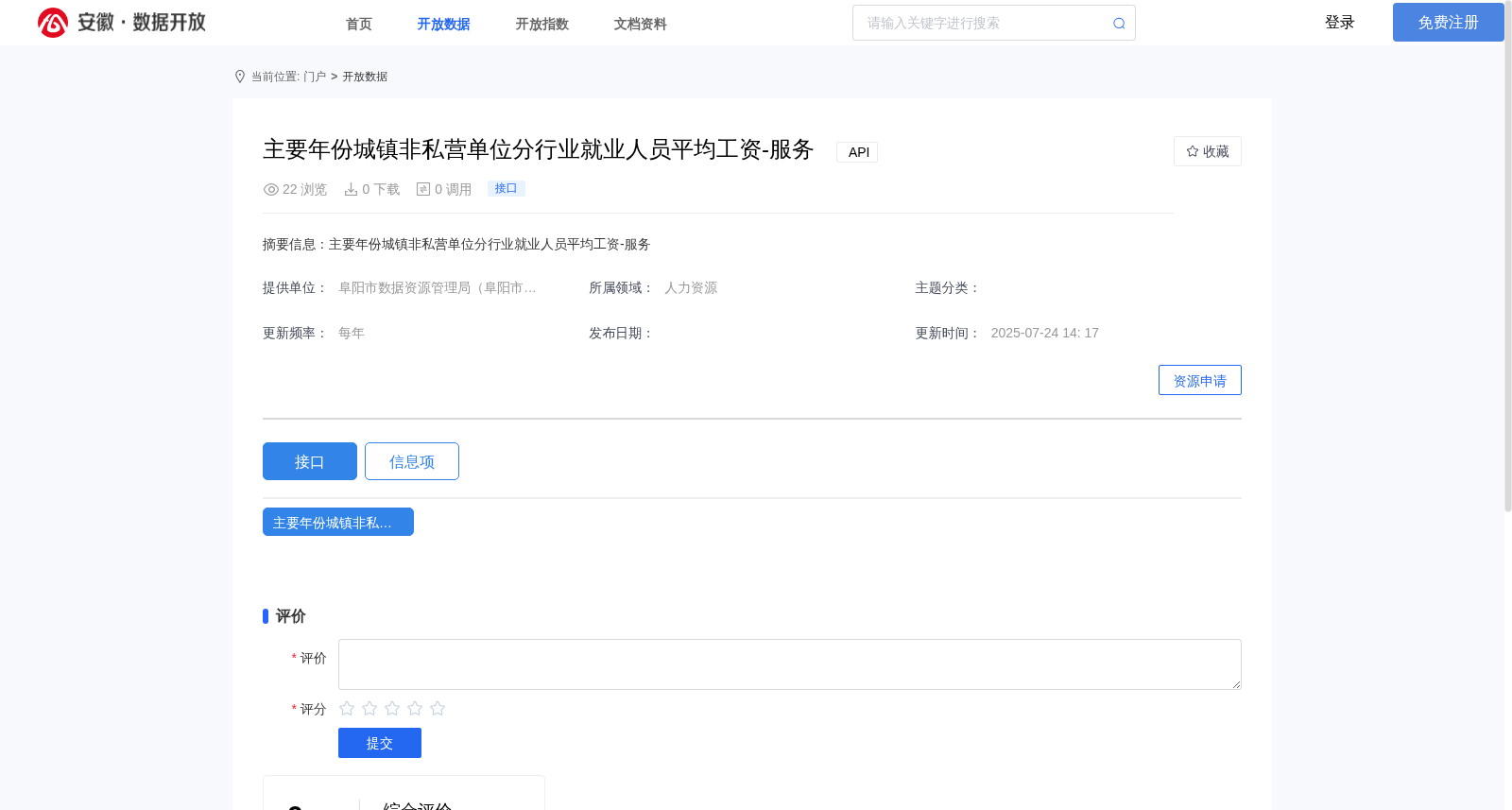
Task: Click the 0 下载 download count
Action: click(381, 189)
